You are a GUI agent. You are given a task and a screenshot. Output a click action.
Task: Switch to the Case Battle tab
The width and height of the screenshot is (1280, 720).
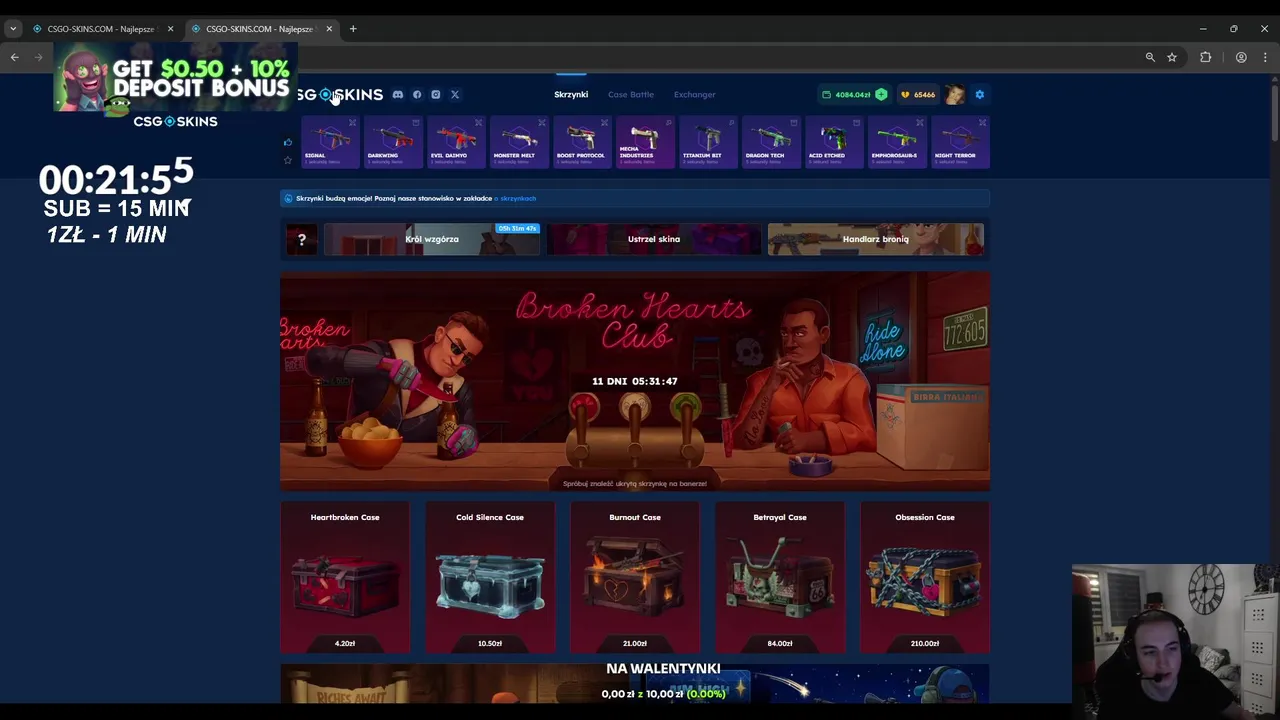pos(631,95)
